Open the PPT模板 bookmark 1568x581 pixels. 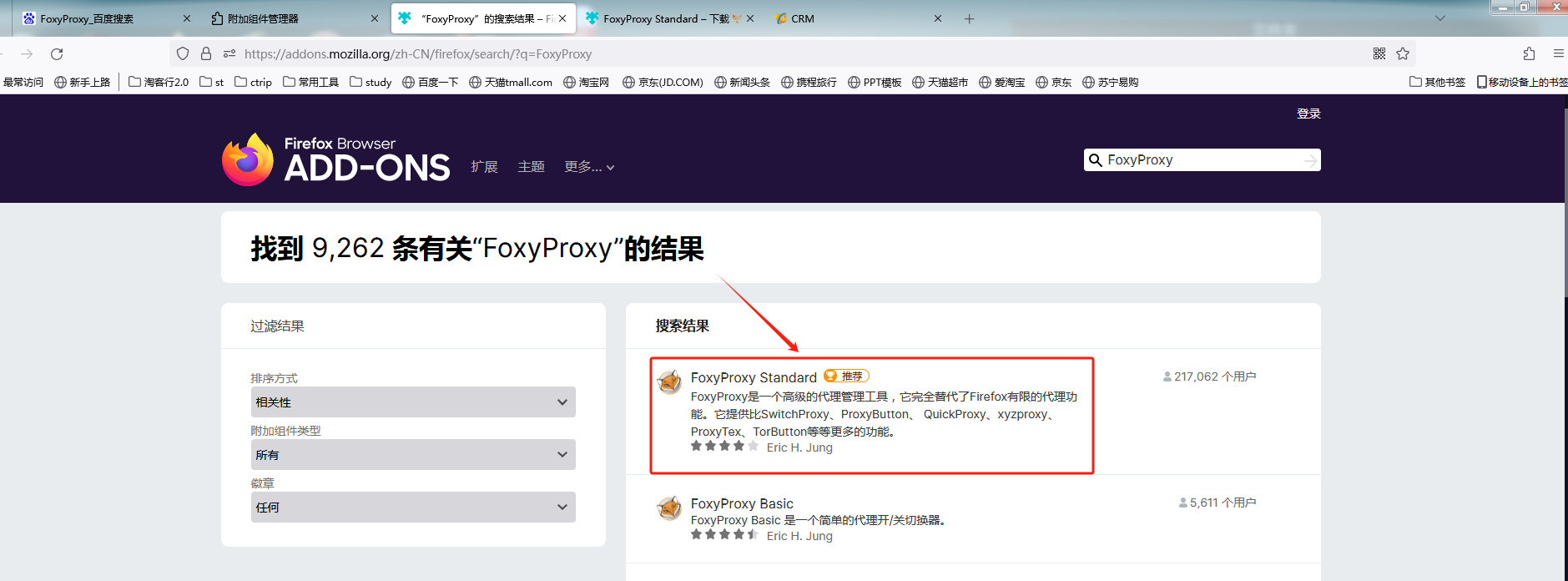(875, 82)
